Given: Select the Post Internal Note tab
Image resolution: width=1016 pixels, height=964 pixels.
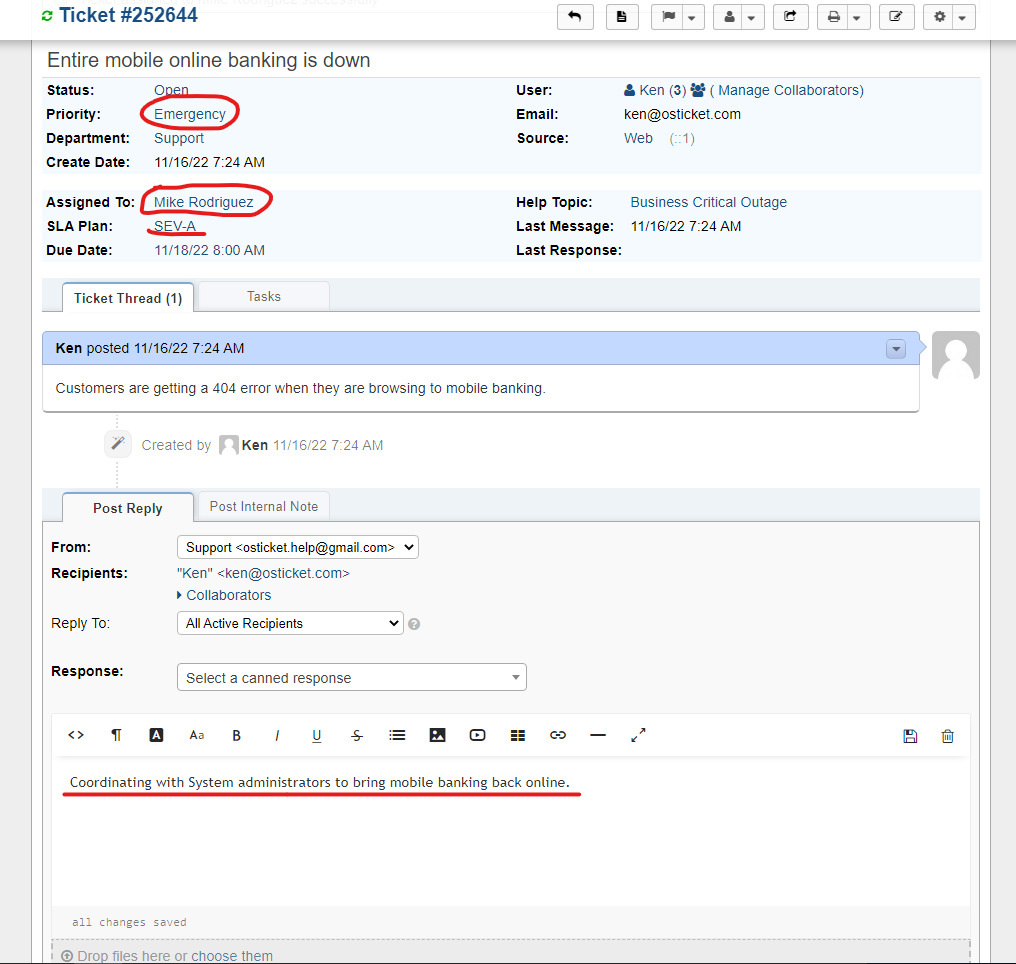Looking at the screenshot, I should [264, 507].
